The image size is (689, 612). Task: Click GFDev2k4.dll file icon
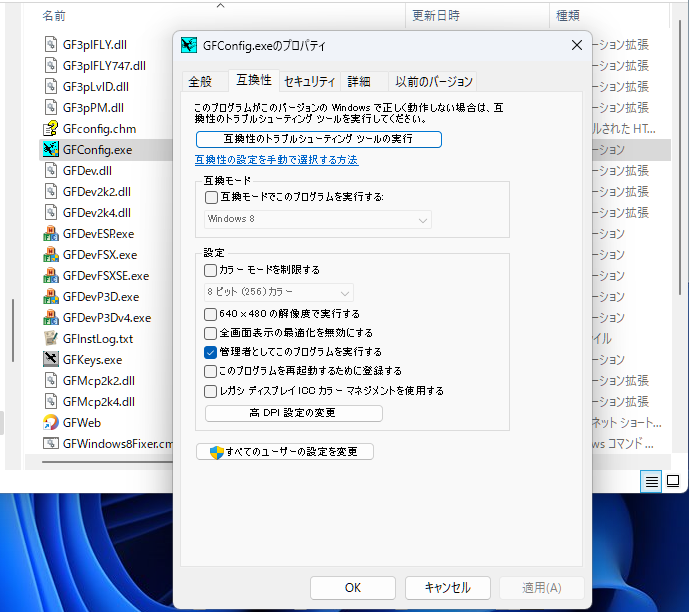click(x=51, y=213)
